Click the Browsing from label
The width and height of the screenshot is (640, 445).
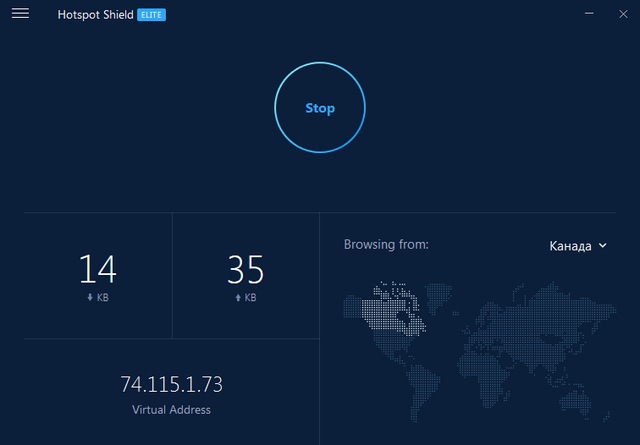[386, 244]
